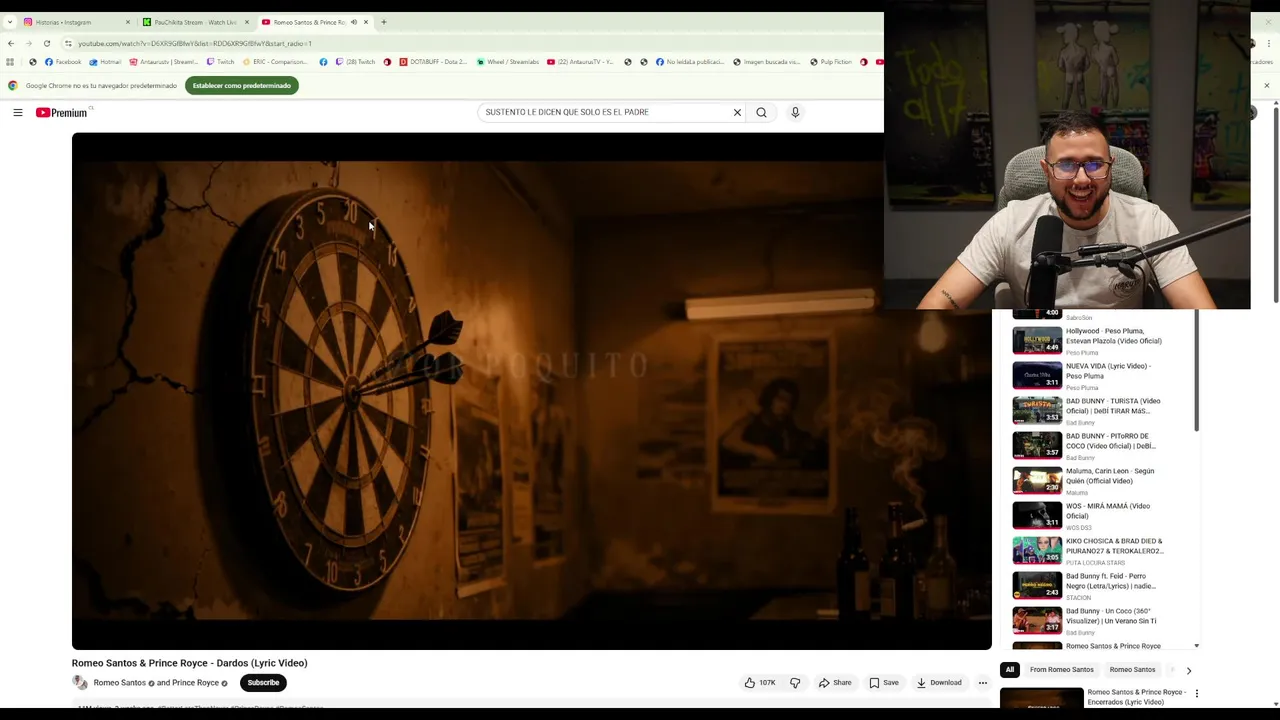Screen dimensions: 1280x720
Task: Open the Wheel / Streamlabs bookmark
Action: 508,62
